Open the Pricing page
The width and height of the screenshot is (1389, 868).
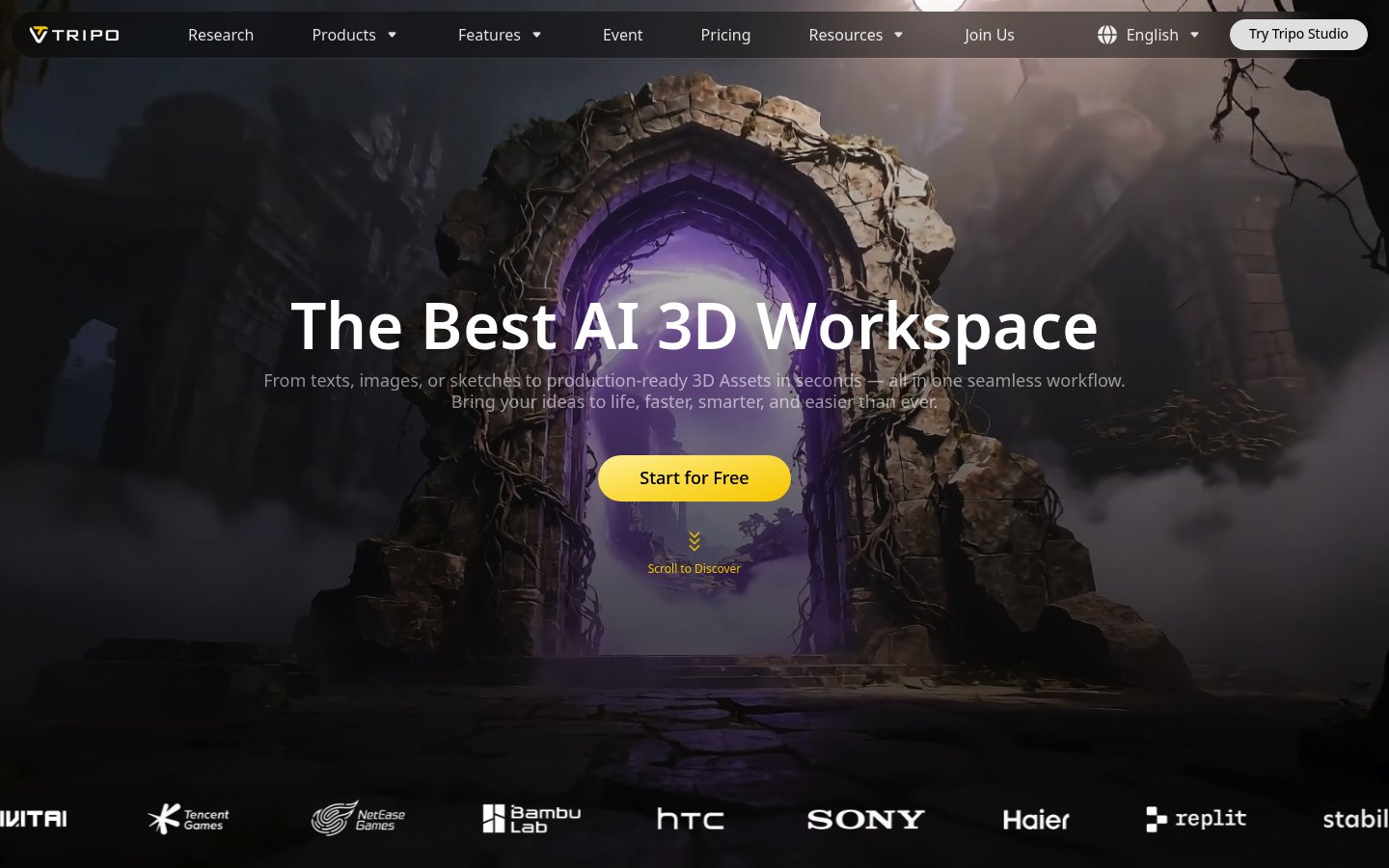(725, 35)
